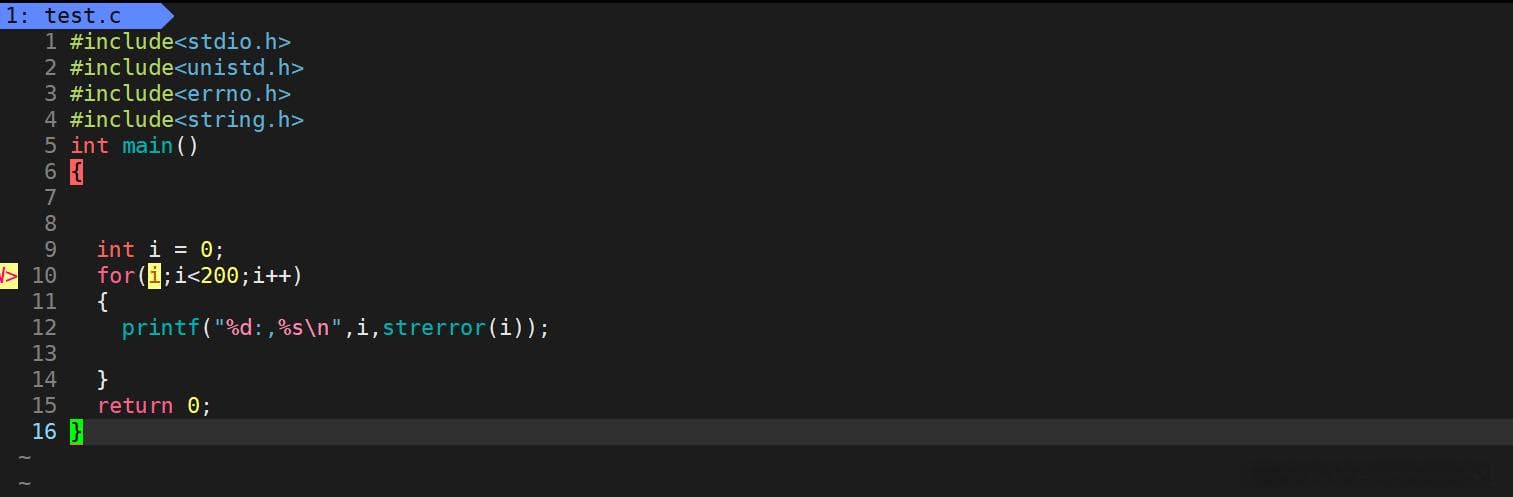Click the number 200 in loop condition
The height and width of the screenshot is (497, 1513).
click(219, 275)
